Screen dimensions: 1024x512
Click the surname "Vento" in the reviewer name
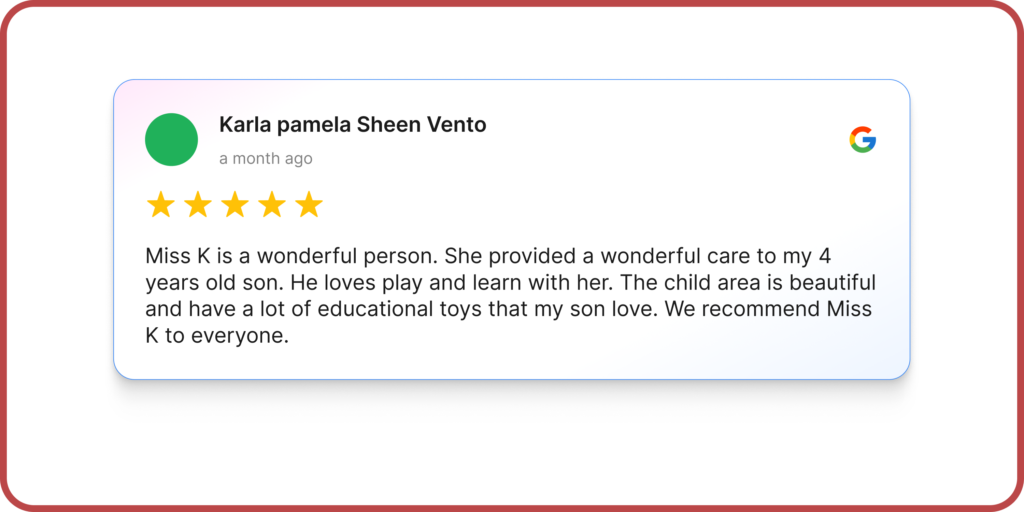click(x=456, y=125)
